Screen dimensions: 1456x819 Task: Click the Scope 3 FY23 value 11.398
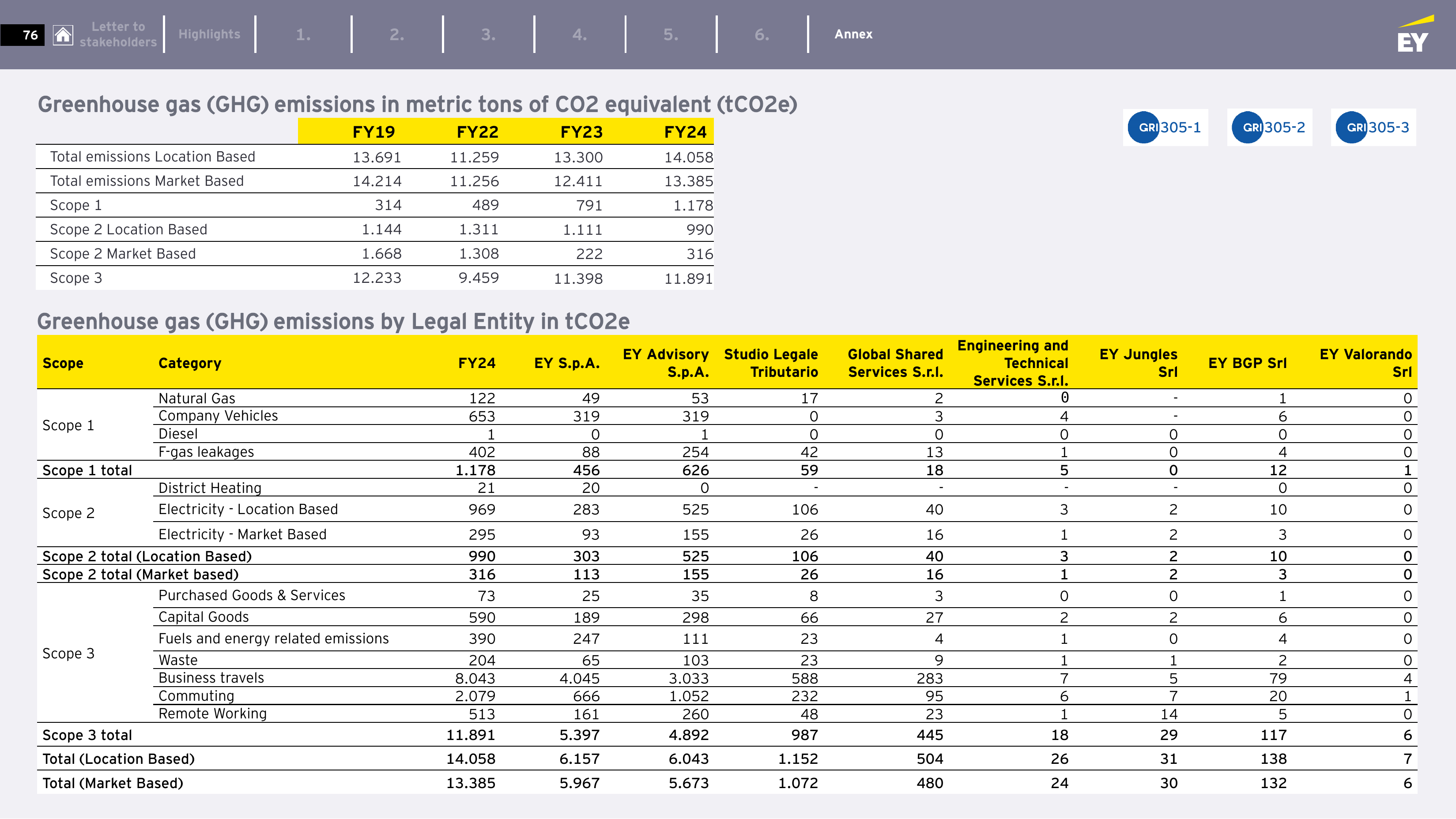point(578,278)
